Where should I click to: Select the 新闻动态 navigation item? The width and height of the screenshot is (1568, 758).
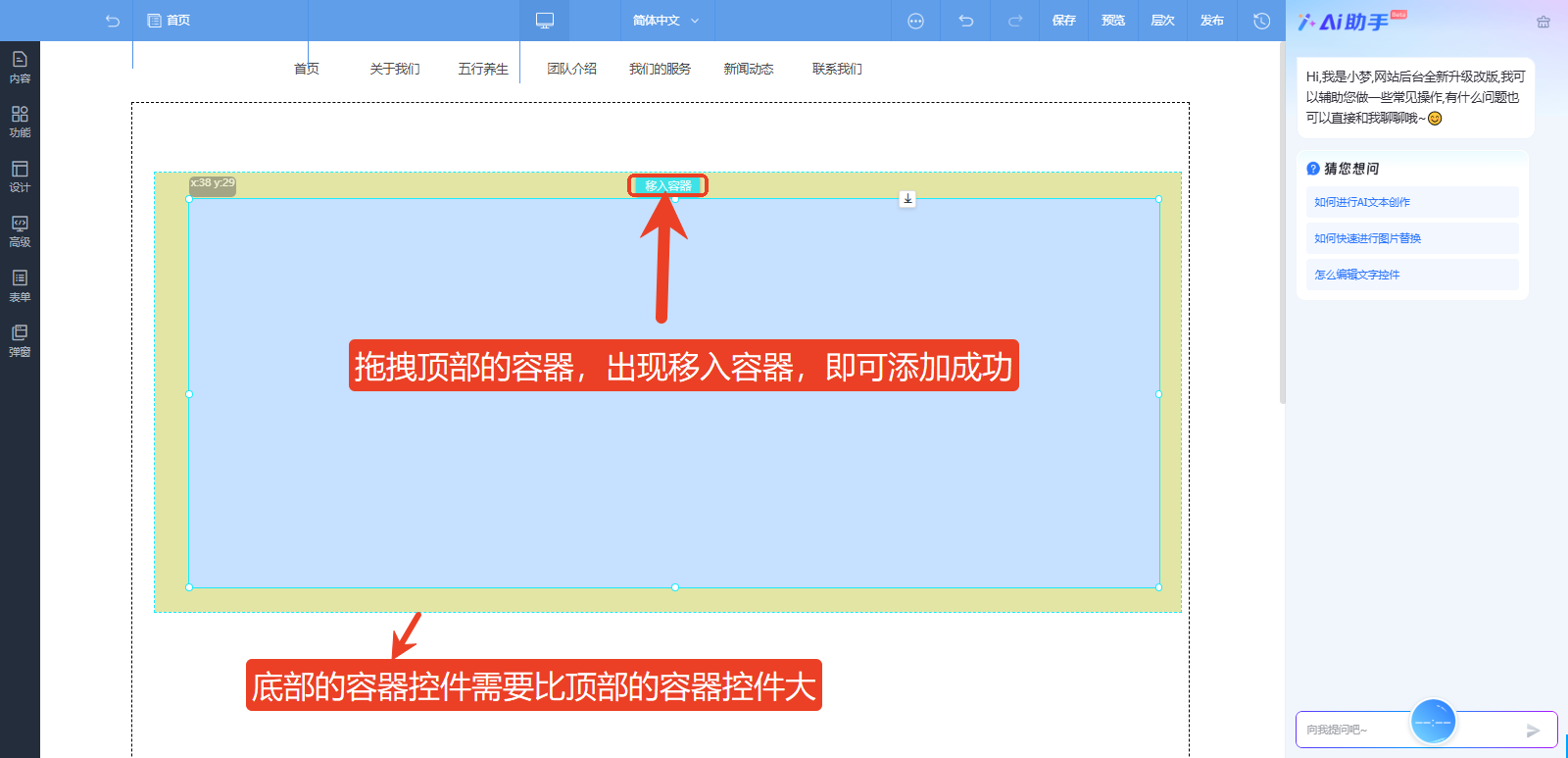coord(749,69)
